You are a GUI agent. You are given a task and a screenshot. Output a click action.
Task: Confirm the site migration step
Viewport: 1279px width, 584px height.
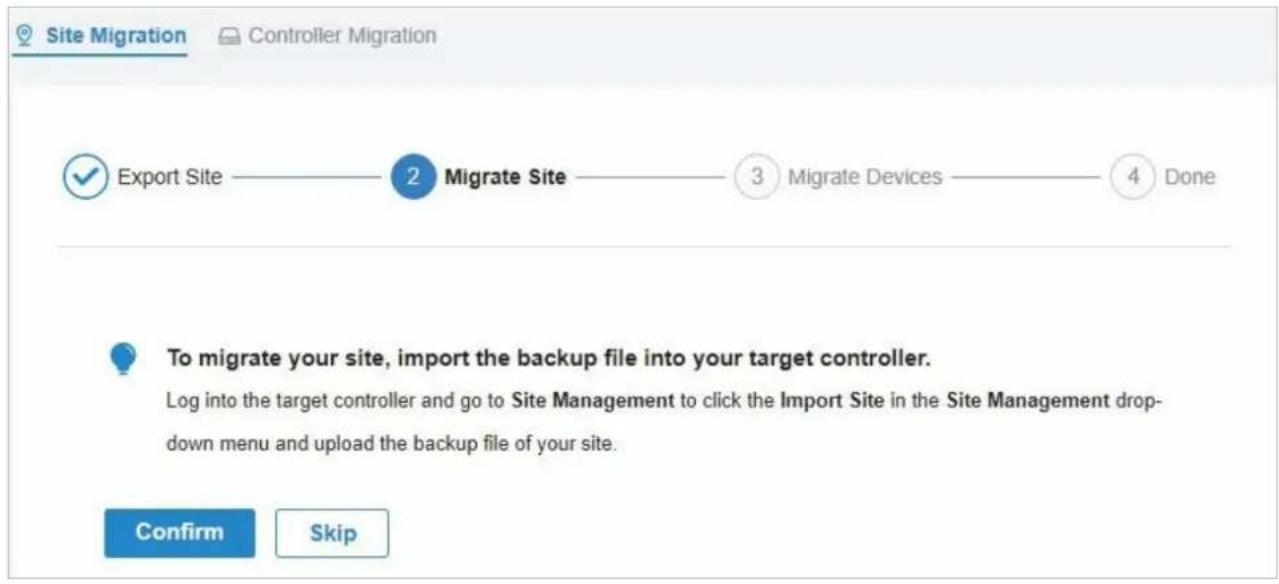pos(180,533)
